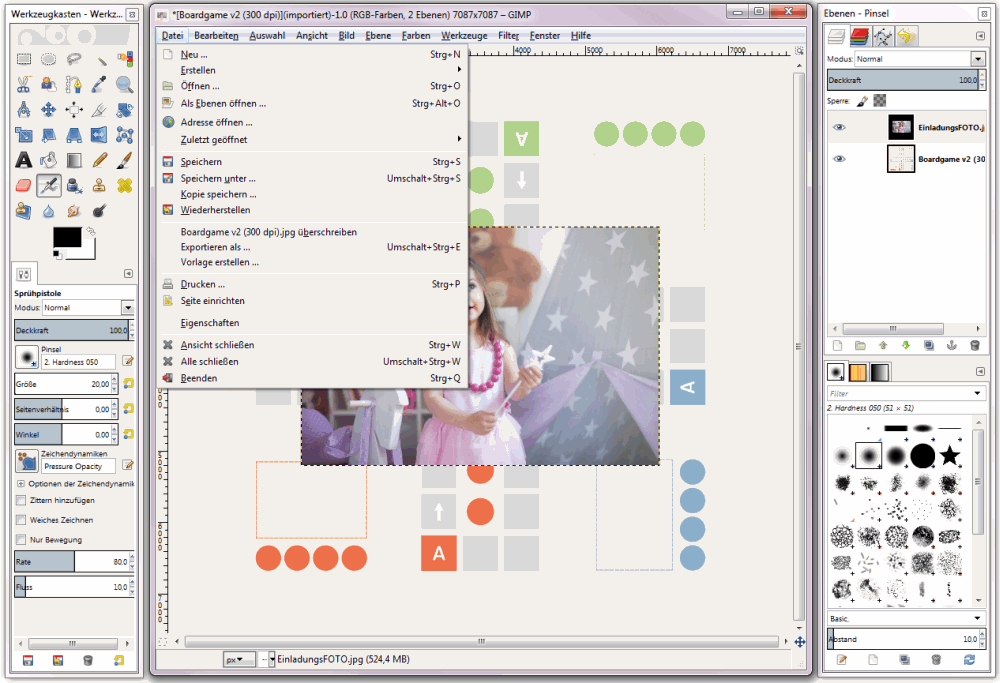The width and height of the screenshot is (1000, 683).
Task: Select the Eraser tool
Action: coord(24,186)
